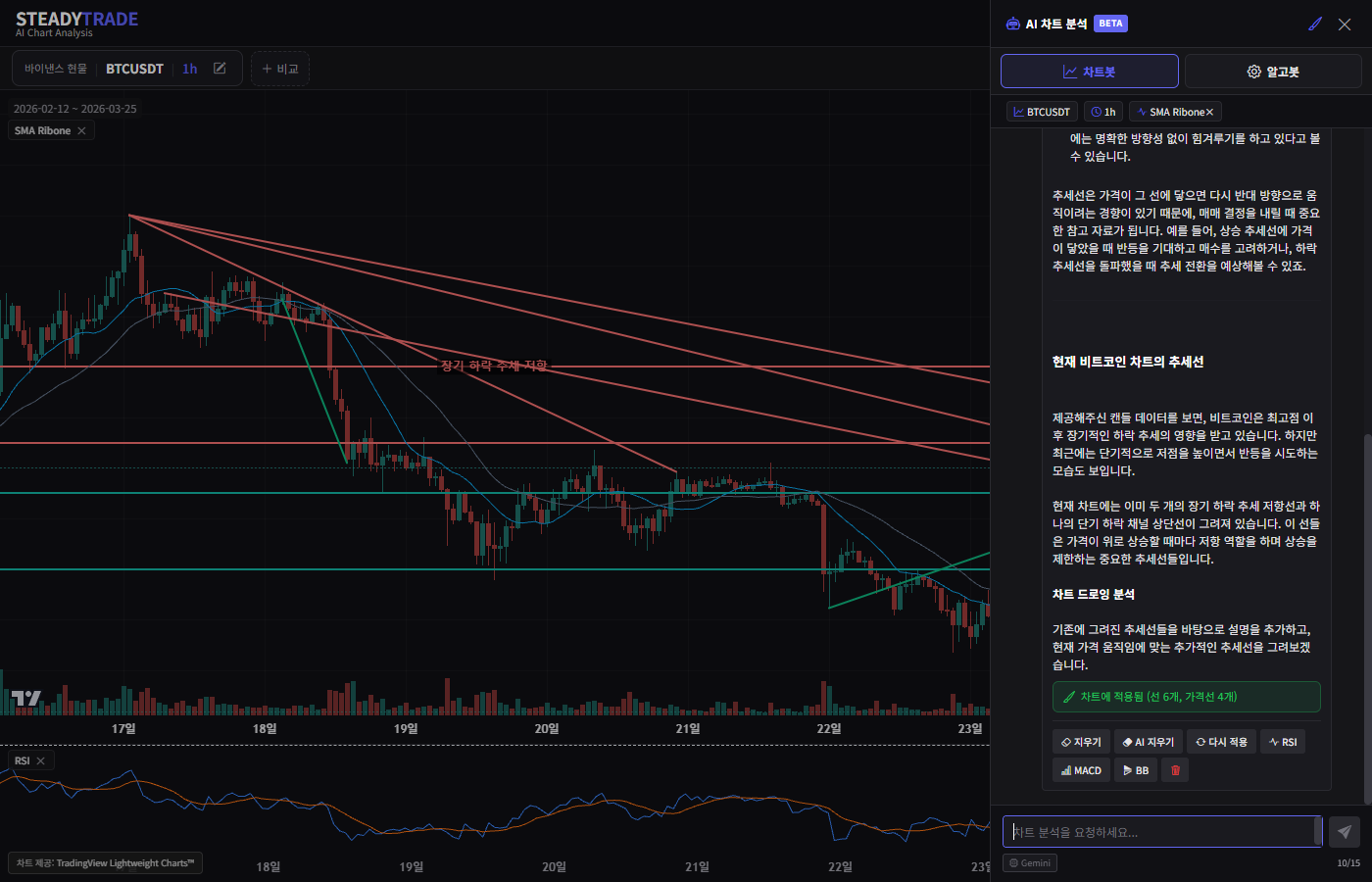The width and height of the screenshot is (1372, 882).
Task: Click the brush icon in AI panel header
Action: (1315, 24)
